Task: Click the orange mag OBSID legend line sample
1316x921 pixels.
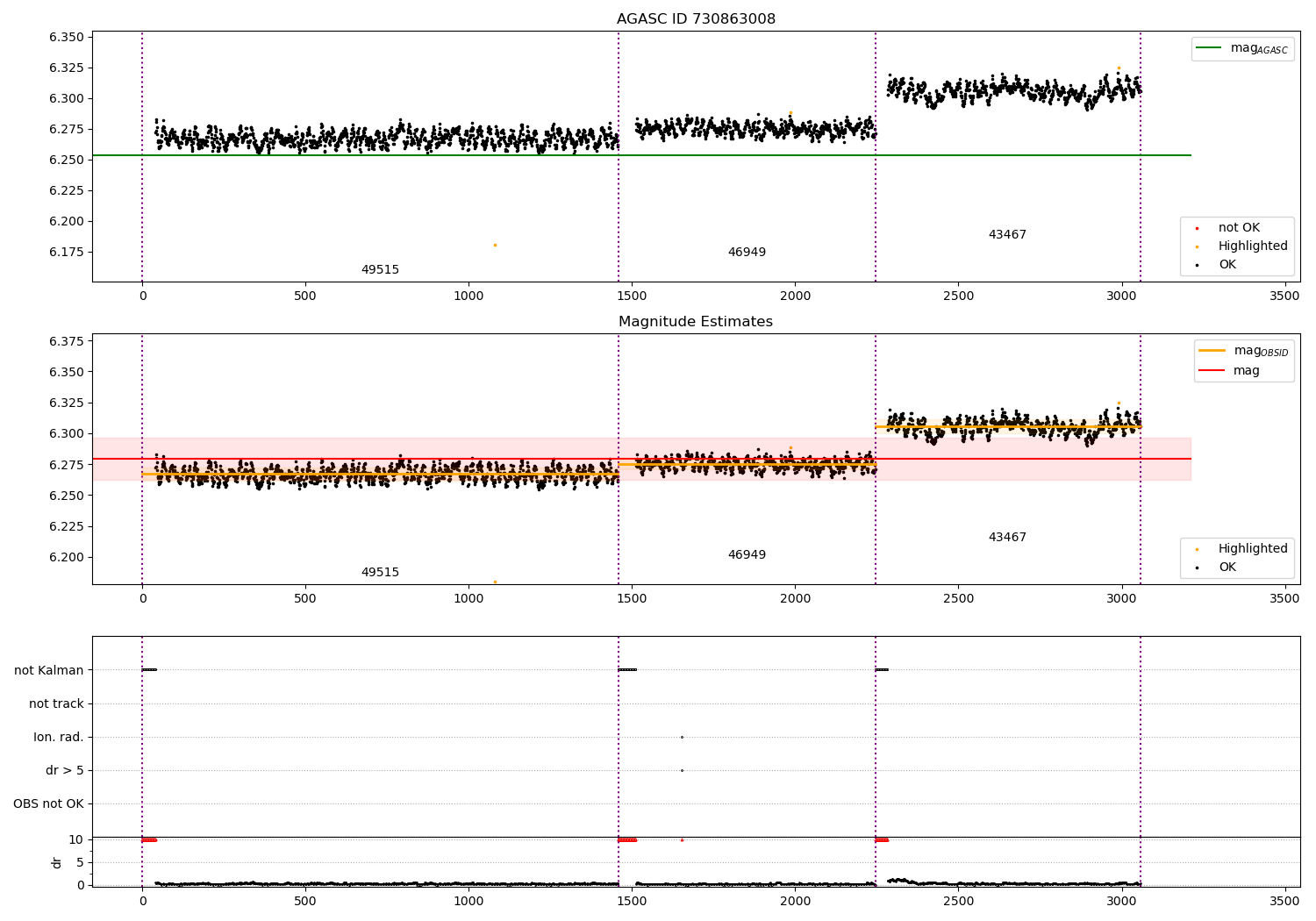Action: tap(1212, 351)
